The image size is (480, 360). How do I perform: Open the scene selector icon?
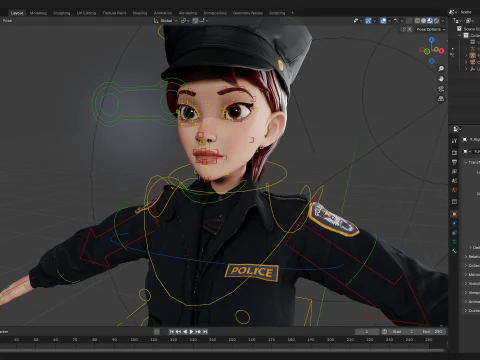pyautogui.click(x=452, y=12)
